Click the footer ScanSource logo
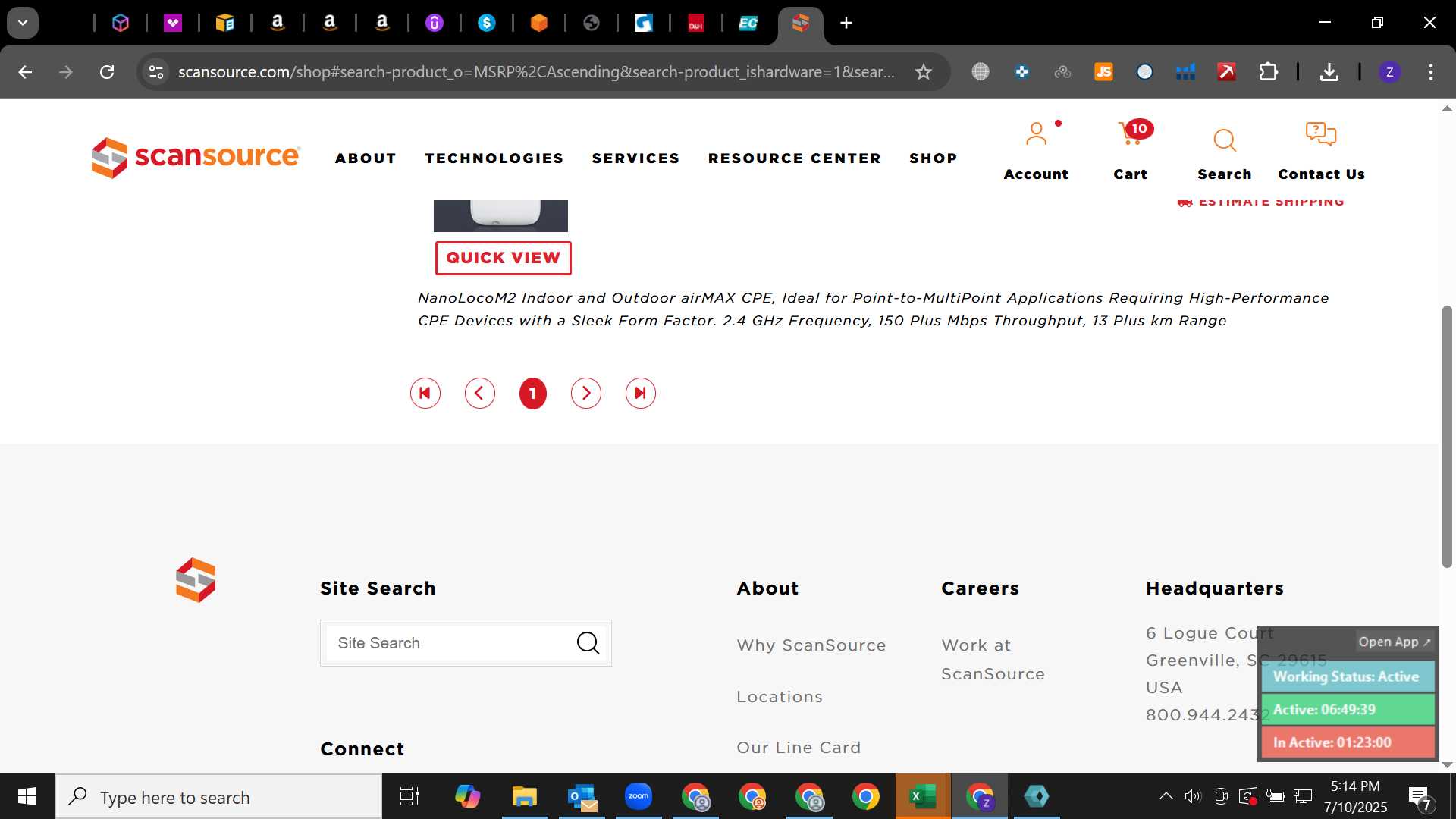 [196, 580]
